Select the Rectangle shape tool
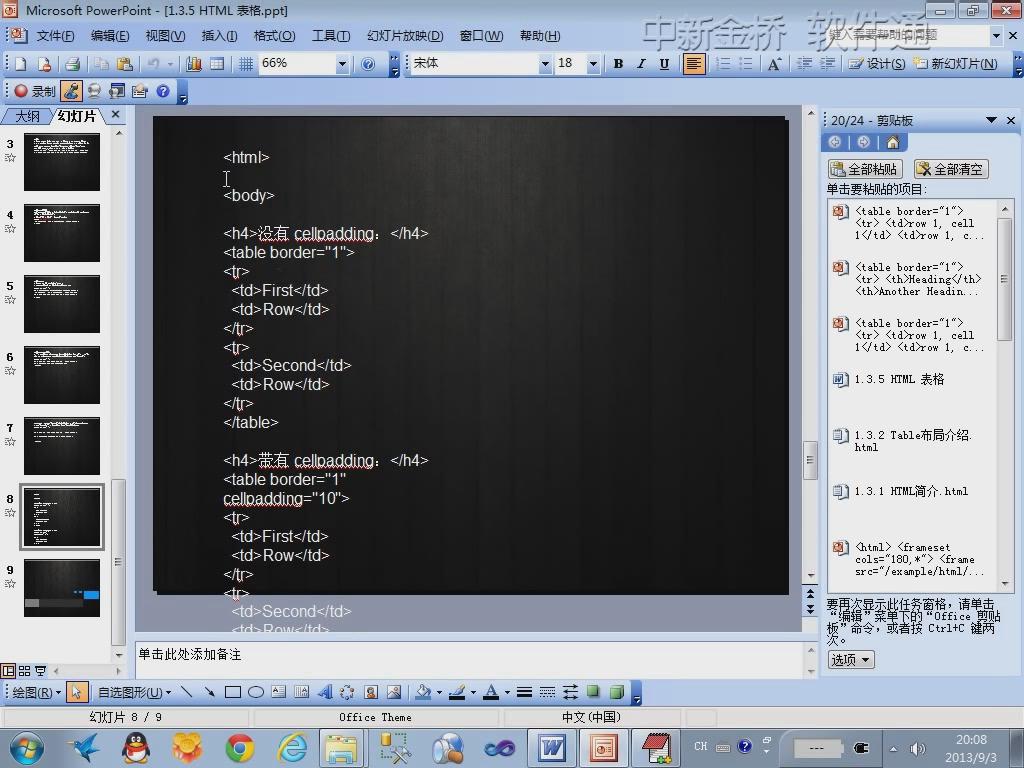This screenshot has width=1024, height=768. click(232, 692)
